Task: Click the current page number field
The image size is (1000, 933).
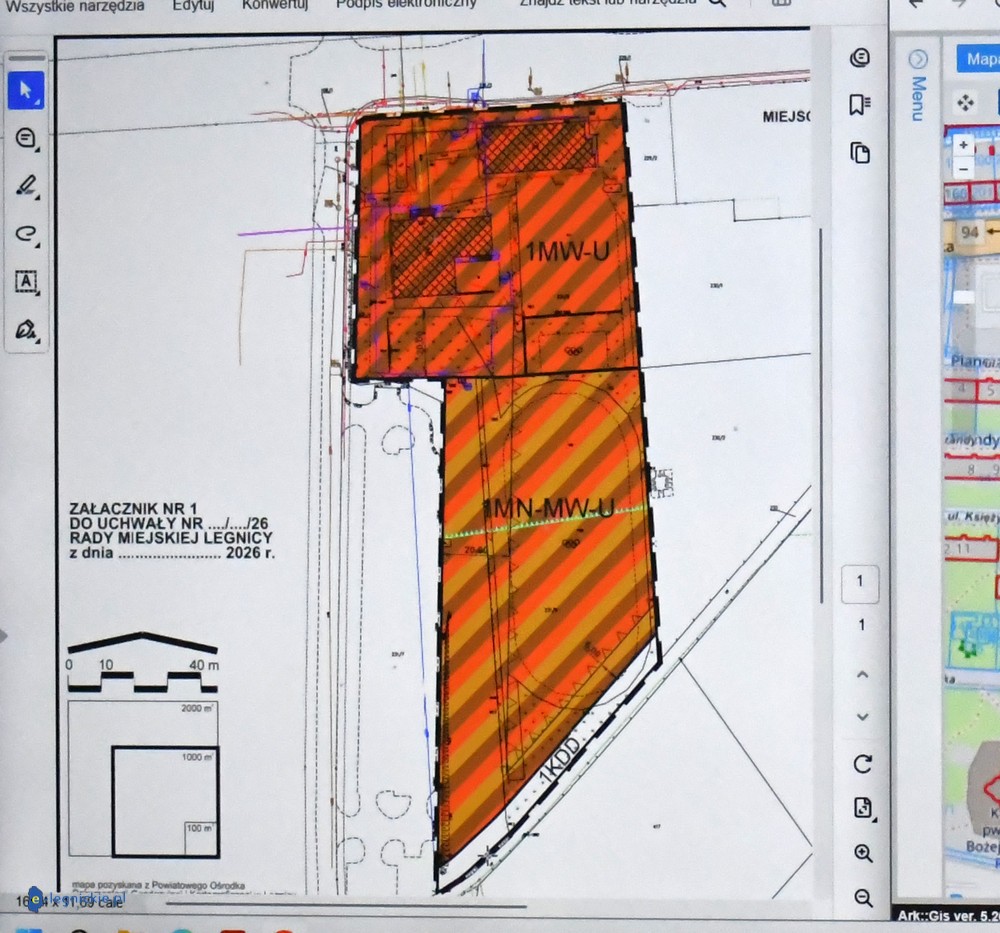Action: click(x=860, y=582)
